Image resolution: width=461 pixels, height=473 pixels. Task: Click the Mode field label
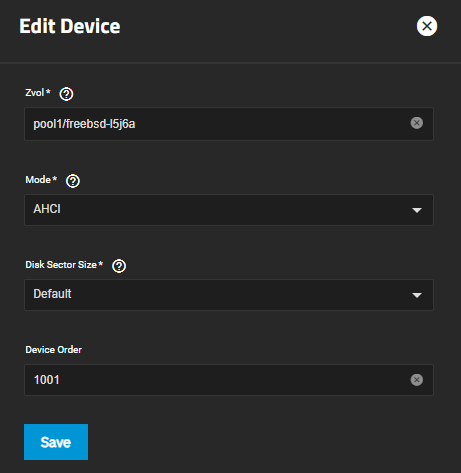(x=38, y=180)
